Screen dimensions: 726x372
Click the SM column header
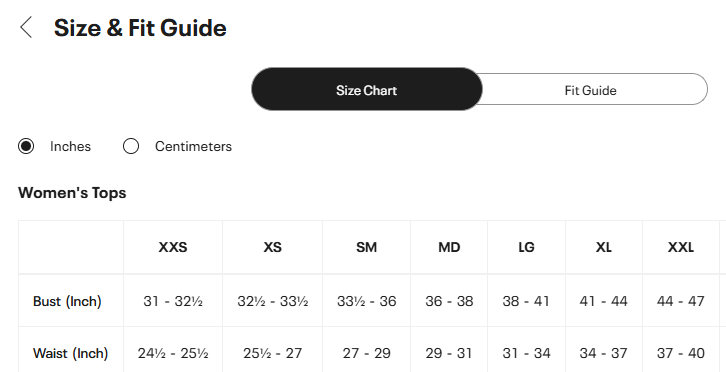(366, 247)
